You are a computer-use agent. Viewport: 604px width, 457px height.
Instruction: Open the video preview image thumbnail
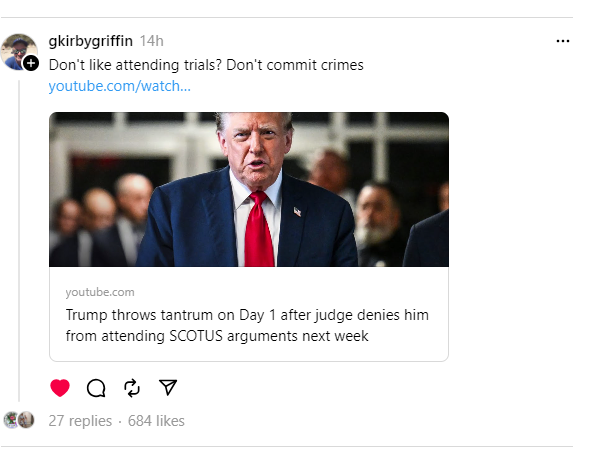point(248,189)
